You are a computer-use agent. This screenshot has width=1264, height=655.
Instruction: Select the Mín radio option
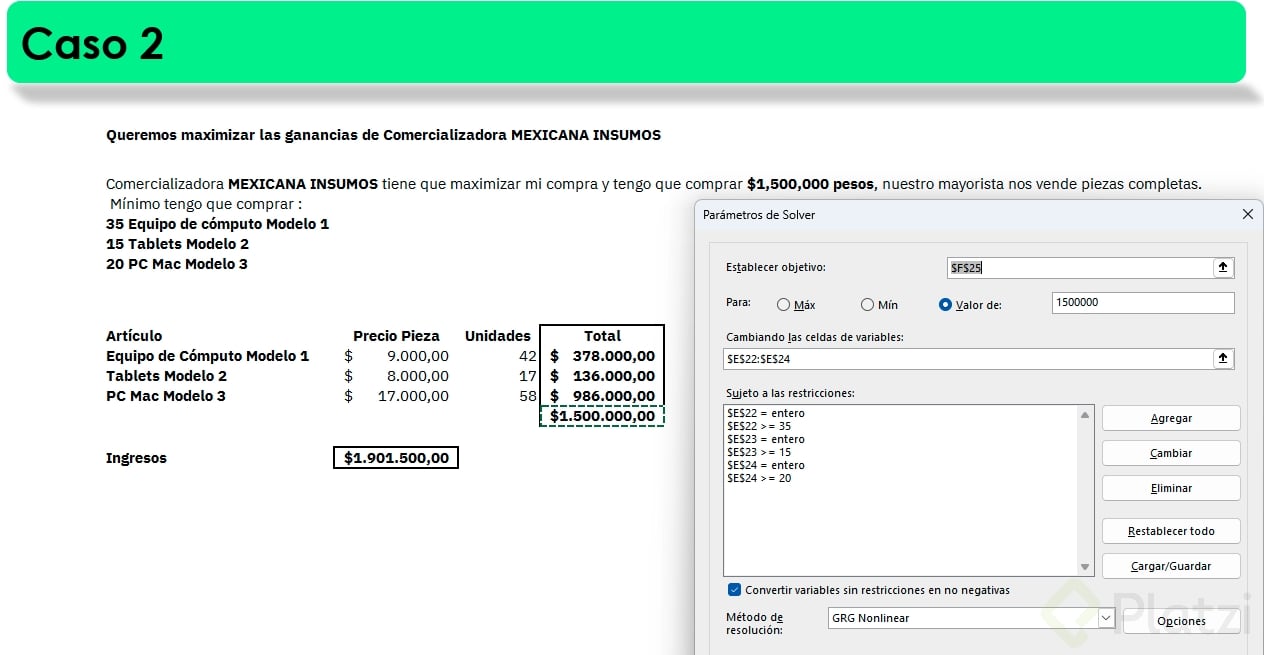point(879,305)
